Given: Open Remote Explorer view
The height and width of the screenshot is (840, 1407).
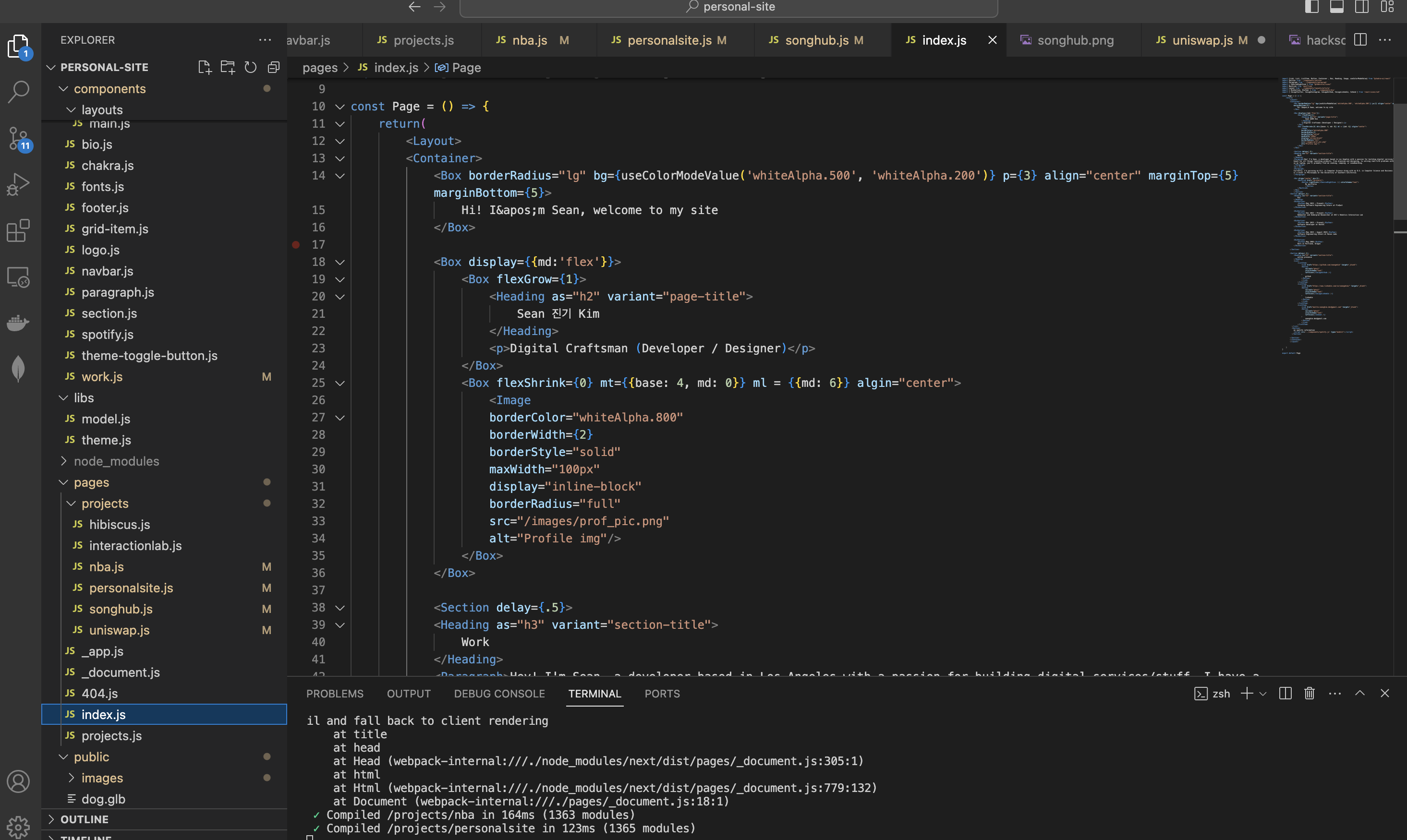Looking at the screenshot, I should 18,277.
